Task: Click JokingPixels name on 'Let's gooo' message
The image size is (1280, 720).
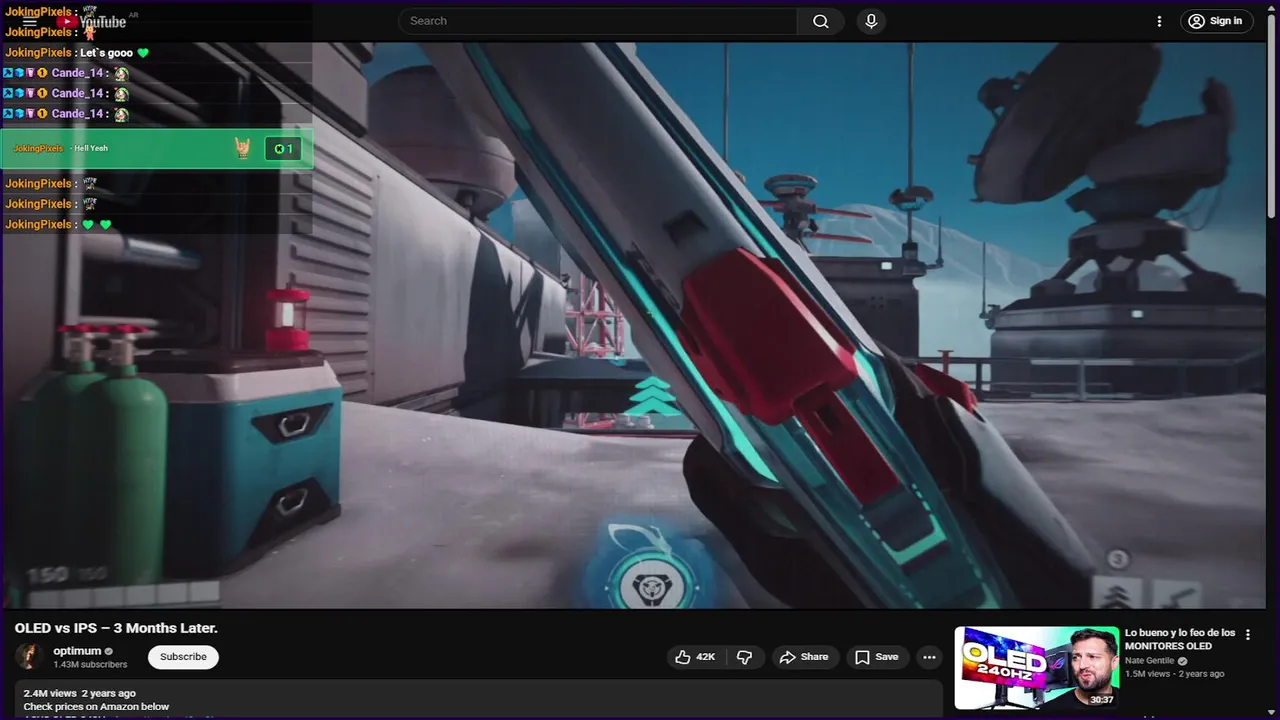Action: [x=38, y=53]
